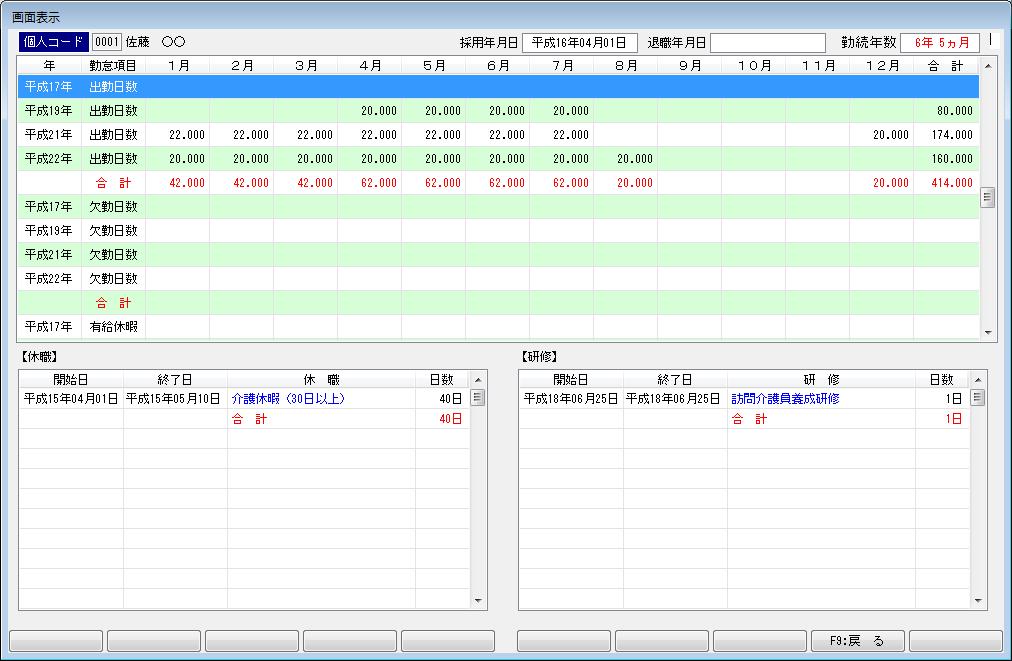Image resolution: width=1012 pixels, height=661 pixels.
Task: Click the attendance table's vertical scrollbar thumb
Action: click(988, 197)
